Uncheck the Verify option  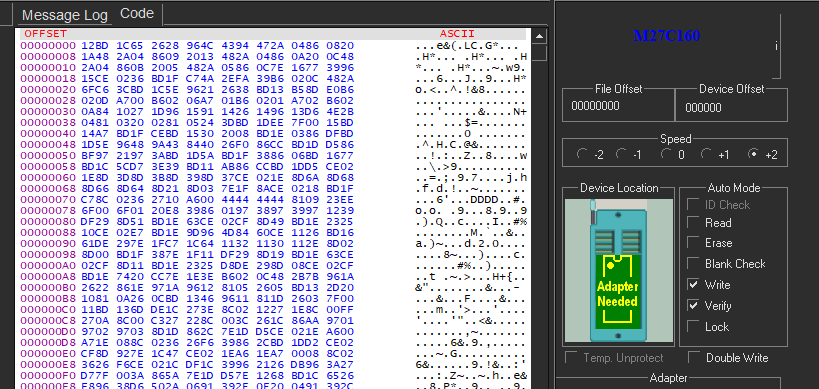[693, 305]
